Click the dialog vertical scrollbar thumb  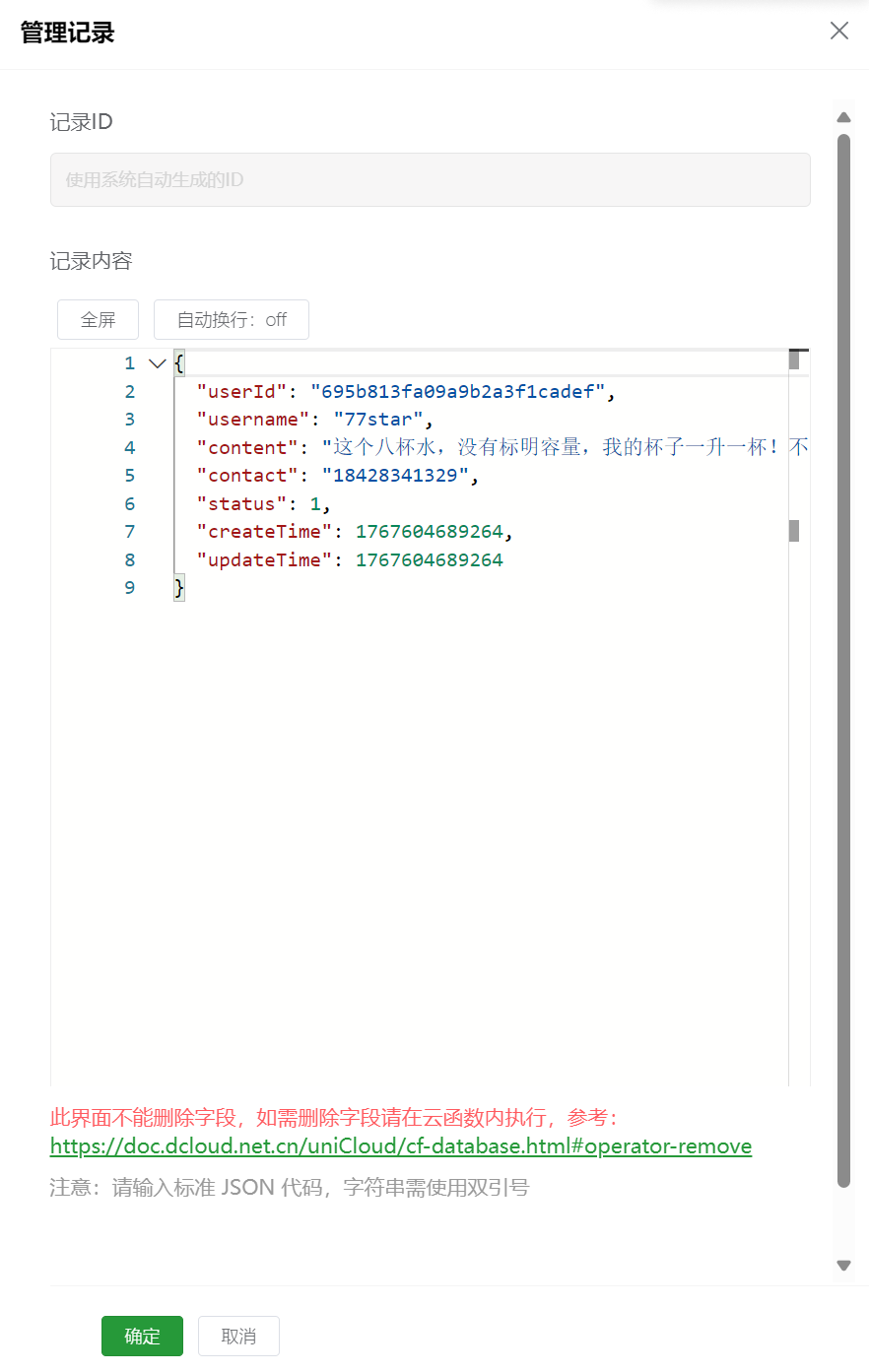click(843, 660)
